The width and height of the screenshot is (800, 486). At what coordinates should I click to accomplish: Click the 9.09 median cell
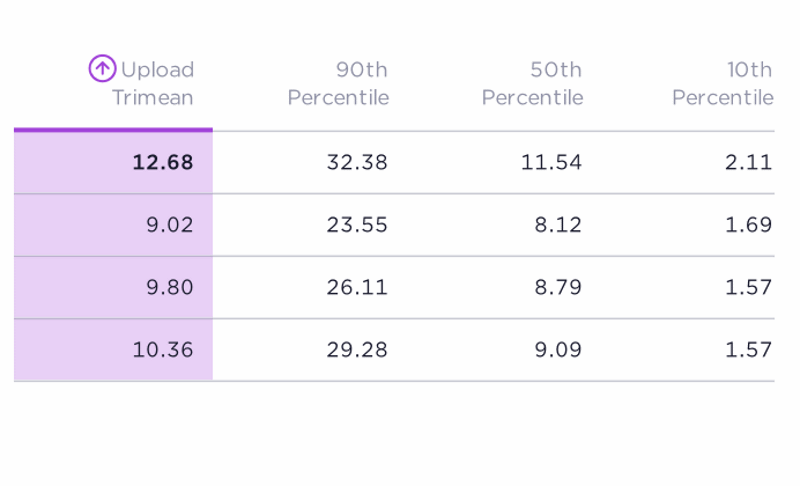(x=558, y=350)
